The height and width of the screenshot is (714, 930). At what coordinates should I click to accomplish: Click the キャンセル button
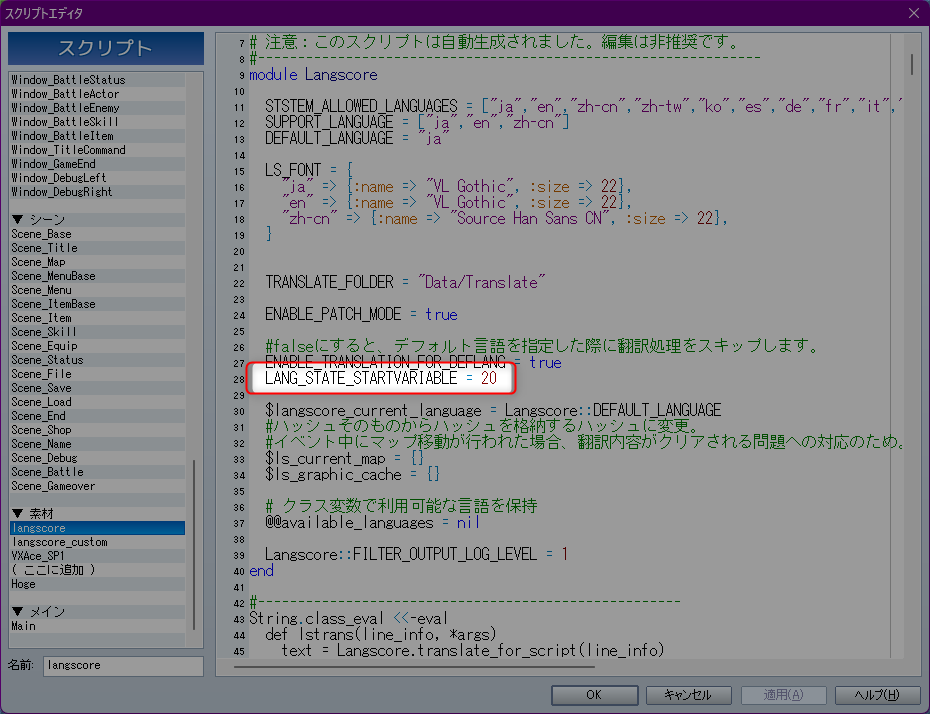coord(688,694)
